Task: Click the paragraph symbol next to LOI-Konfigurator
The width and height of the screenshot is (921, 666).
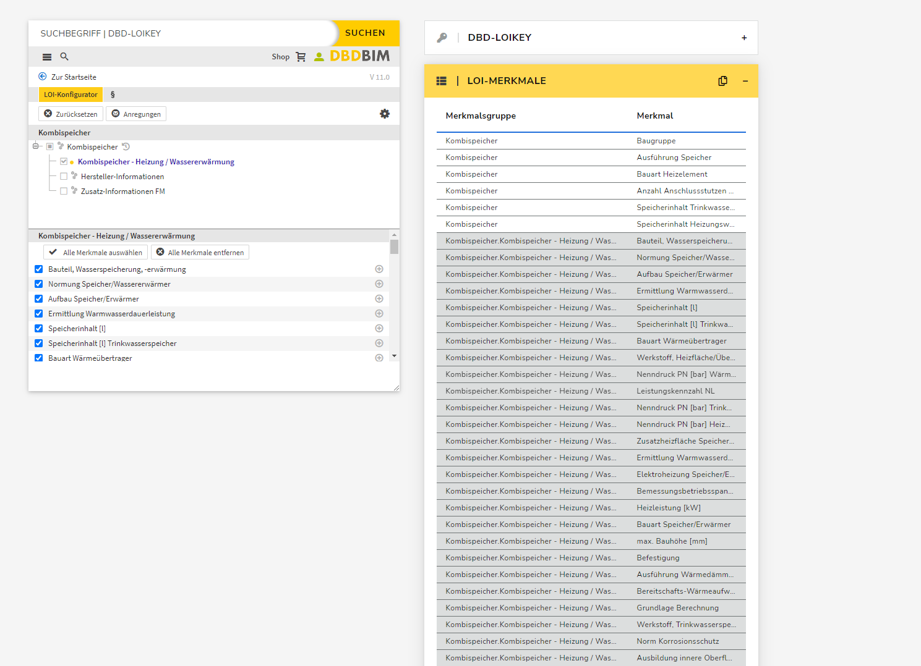Action: (113, 95)
